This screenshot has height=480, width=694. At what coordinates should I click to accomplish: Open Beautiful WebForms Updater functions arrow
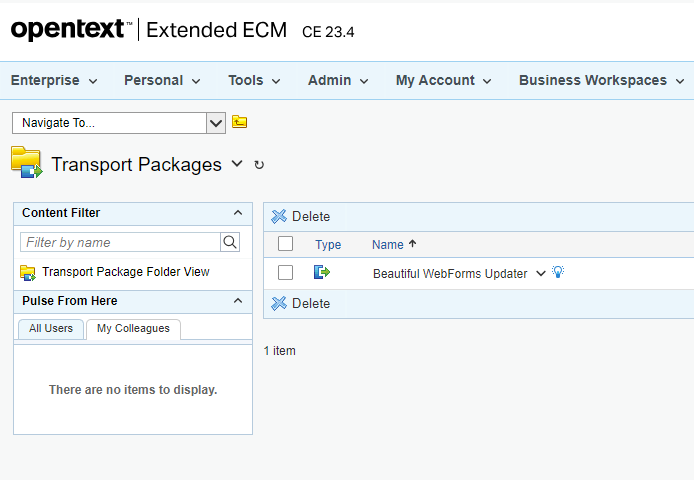click(x=541, y=273)
